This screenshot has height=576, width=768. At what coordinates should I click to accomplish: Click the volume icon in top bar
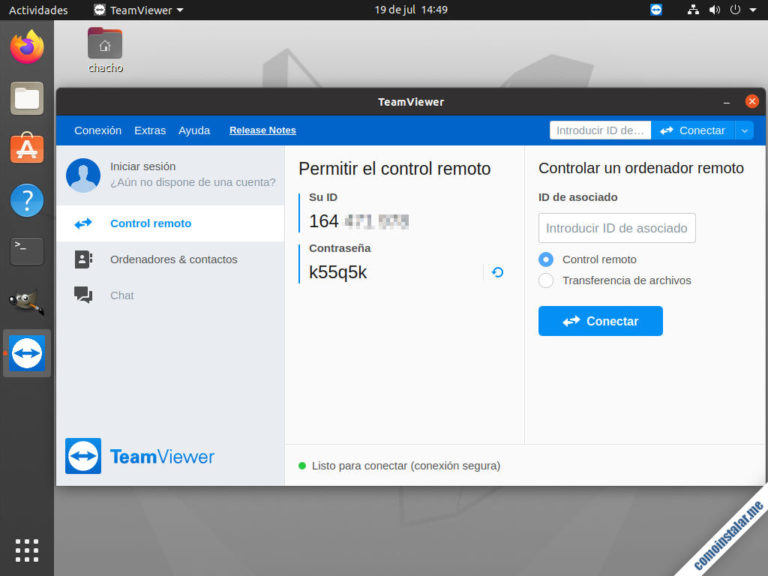(715, 10)
